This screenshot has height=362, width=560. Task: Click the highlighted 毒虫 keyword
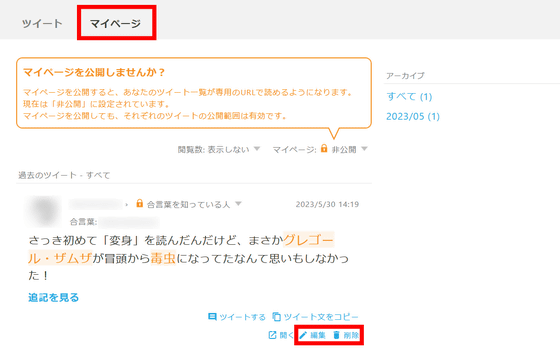(x=163, y=258)
